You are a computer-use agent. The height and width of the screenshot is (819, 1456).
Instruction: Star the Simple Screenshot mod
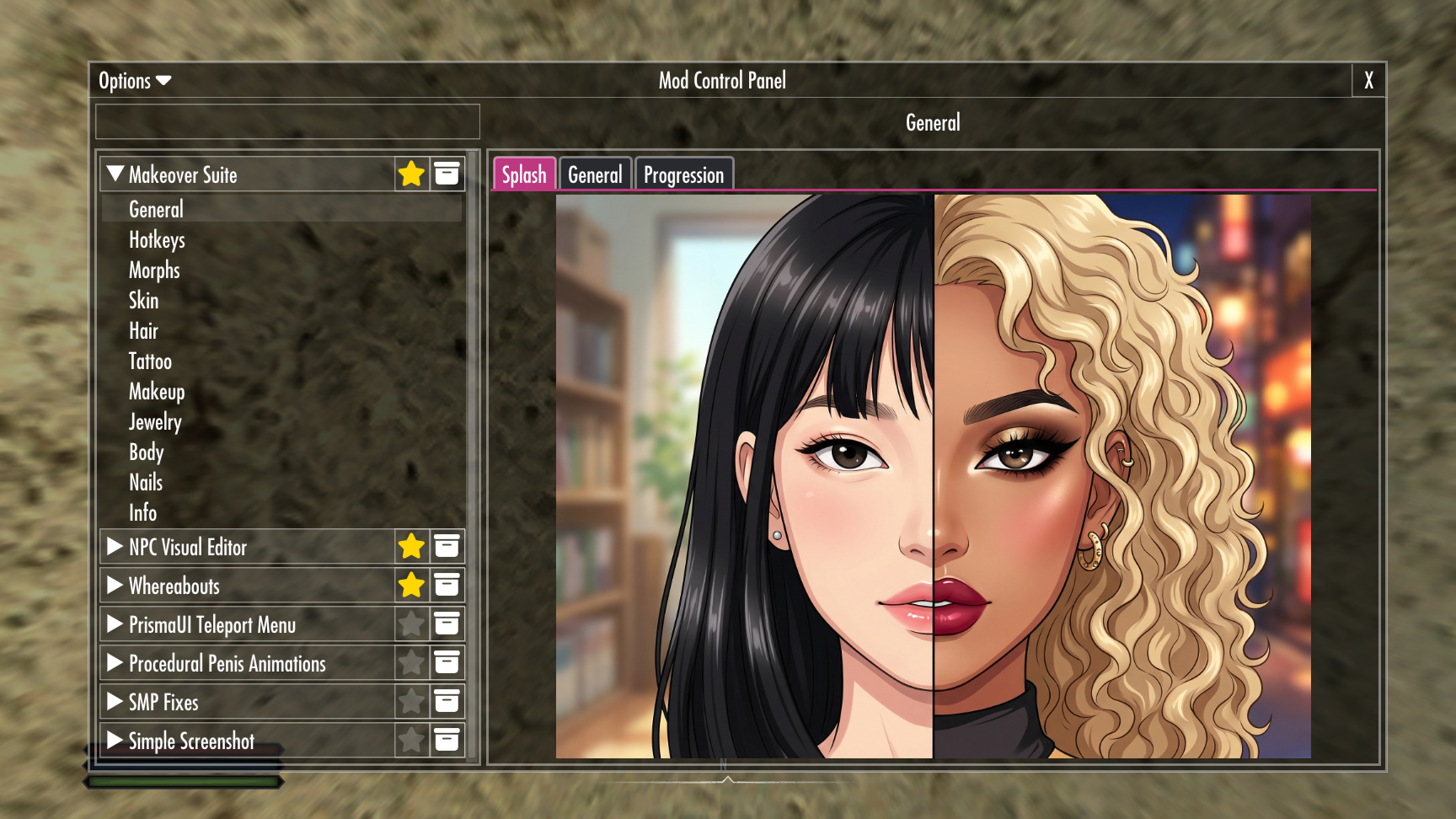(411, 741)
